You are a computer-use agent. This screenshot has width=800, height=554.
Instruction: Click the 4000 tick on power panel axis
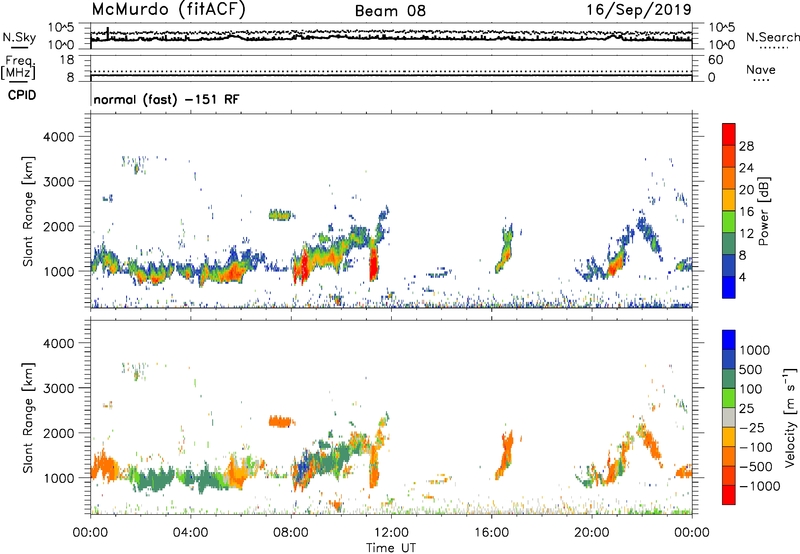click(x=58, y=137)
